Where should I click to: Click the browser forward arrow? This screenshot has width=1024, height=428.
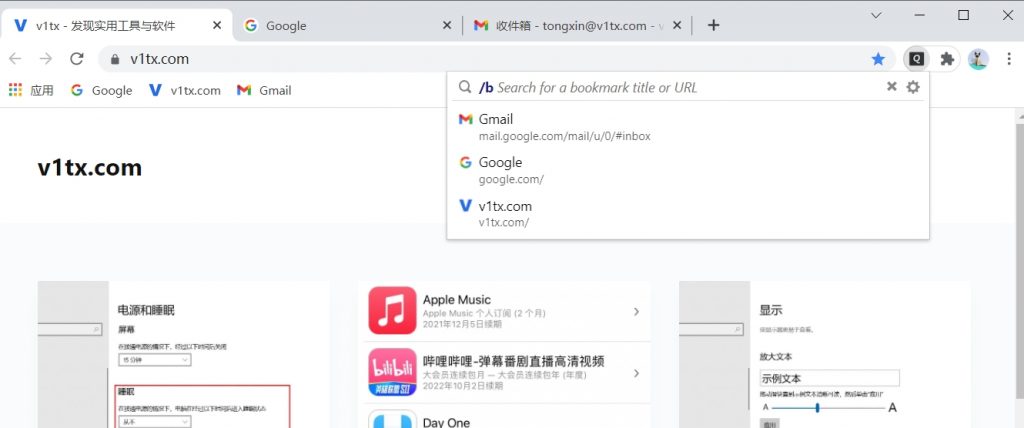click(x=46, y=59)
